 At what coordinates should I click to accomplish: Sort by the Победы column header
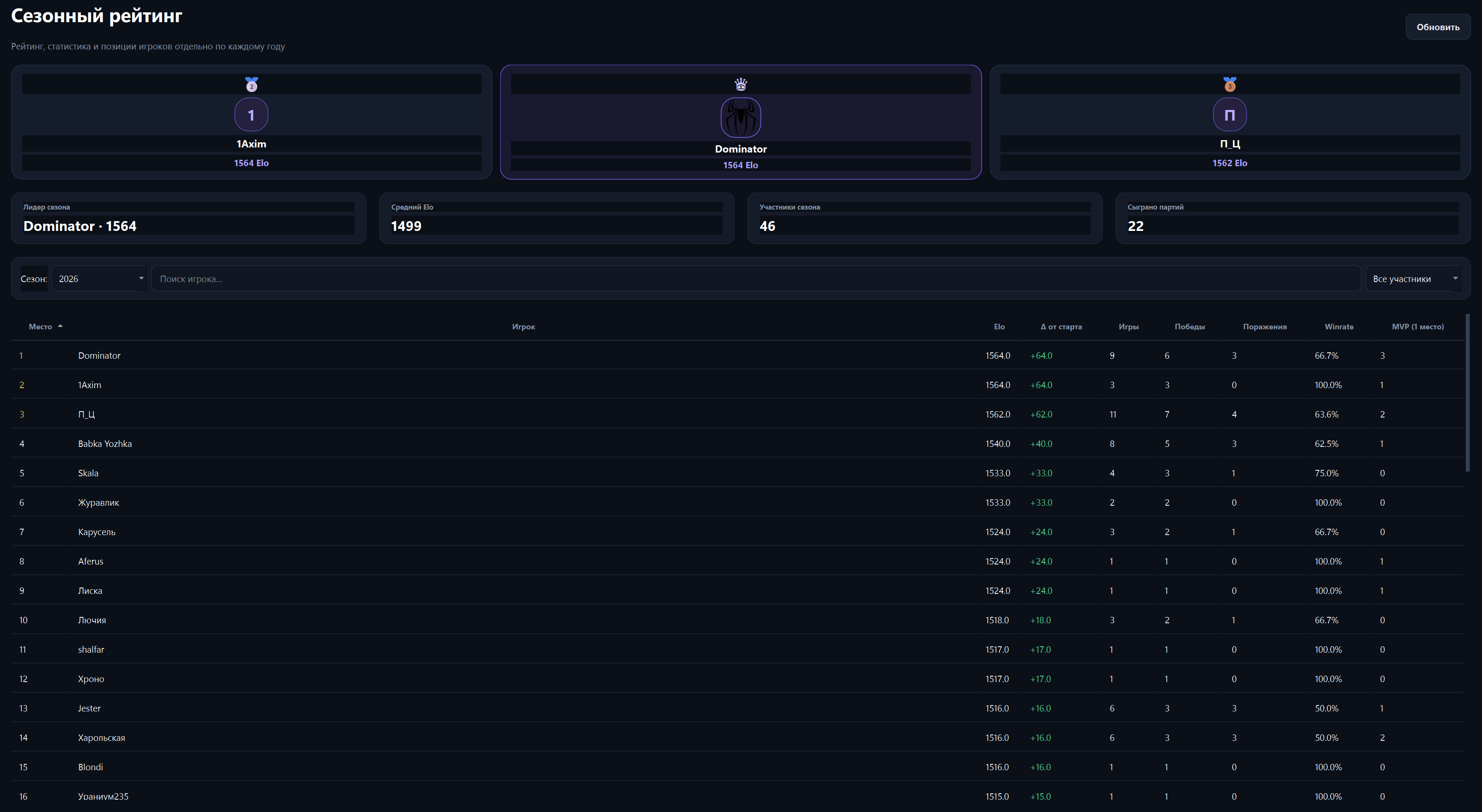pos(1189,327)
